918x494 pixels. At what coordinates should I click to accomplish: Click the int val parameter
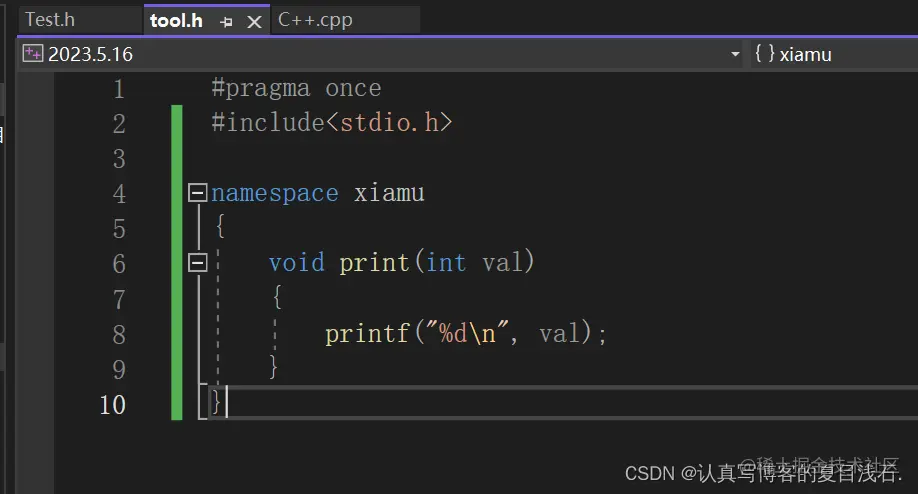[475, 262]
